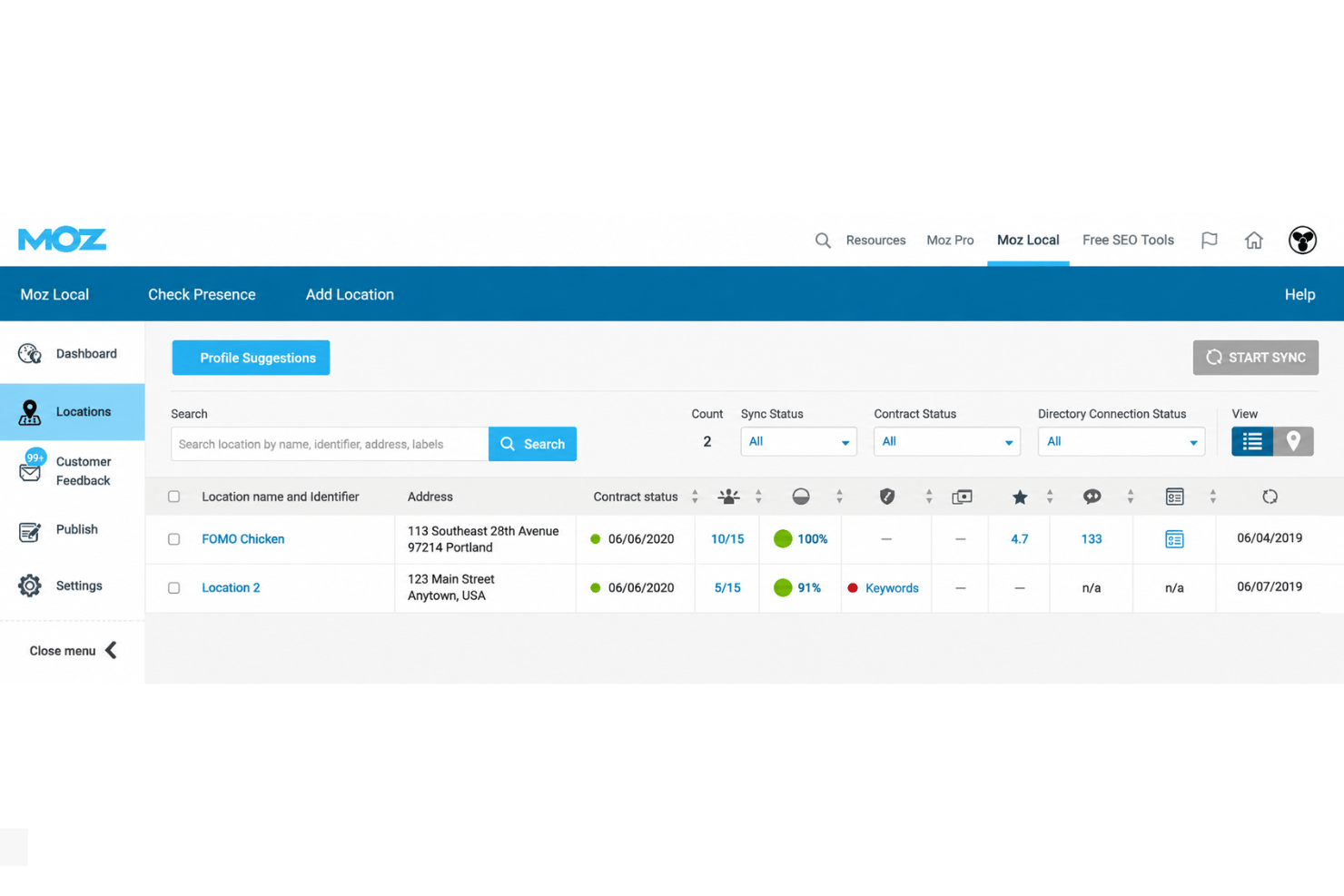Image resolution: width=1344 pixels, height=896 pixels.
Task: Sort by profile completeness column arrows
Action: 839,497
